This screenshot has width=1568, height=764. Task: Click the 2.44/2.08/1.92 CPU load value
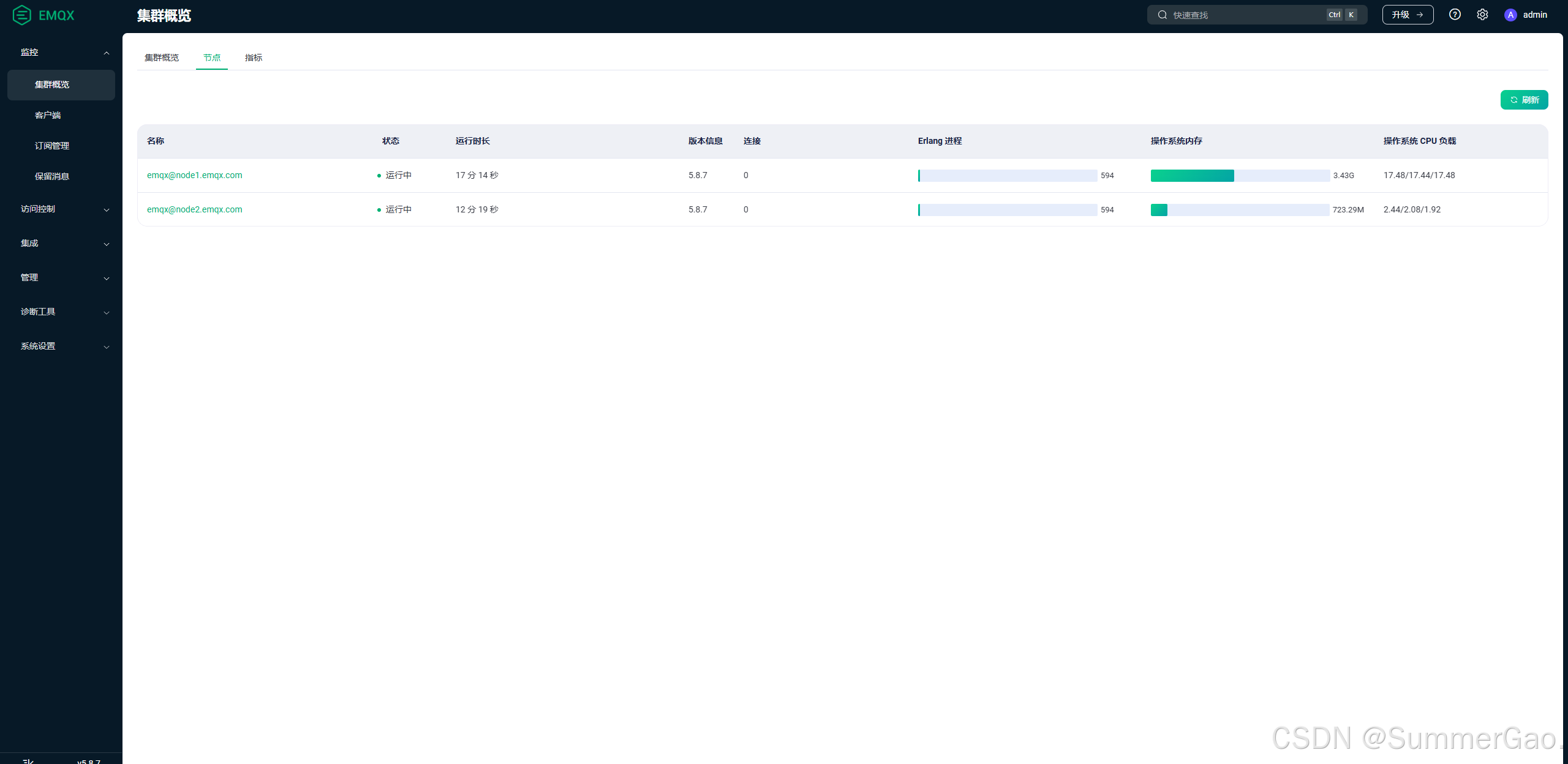coord(1412,209)
